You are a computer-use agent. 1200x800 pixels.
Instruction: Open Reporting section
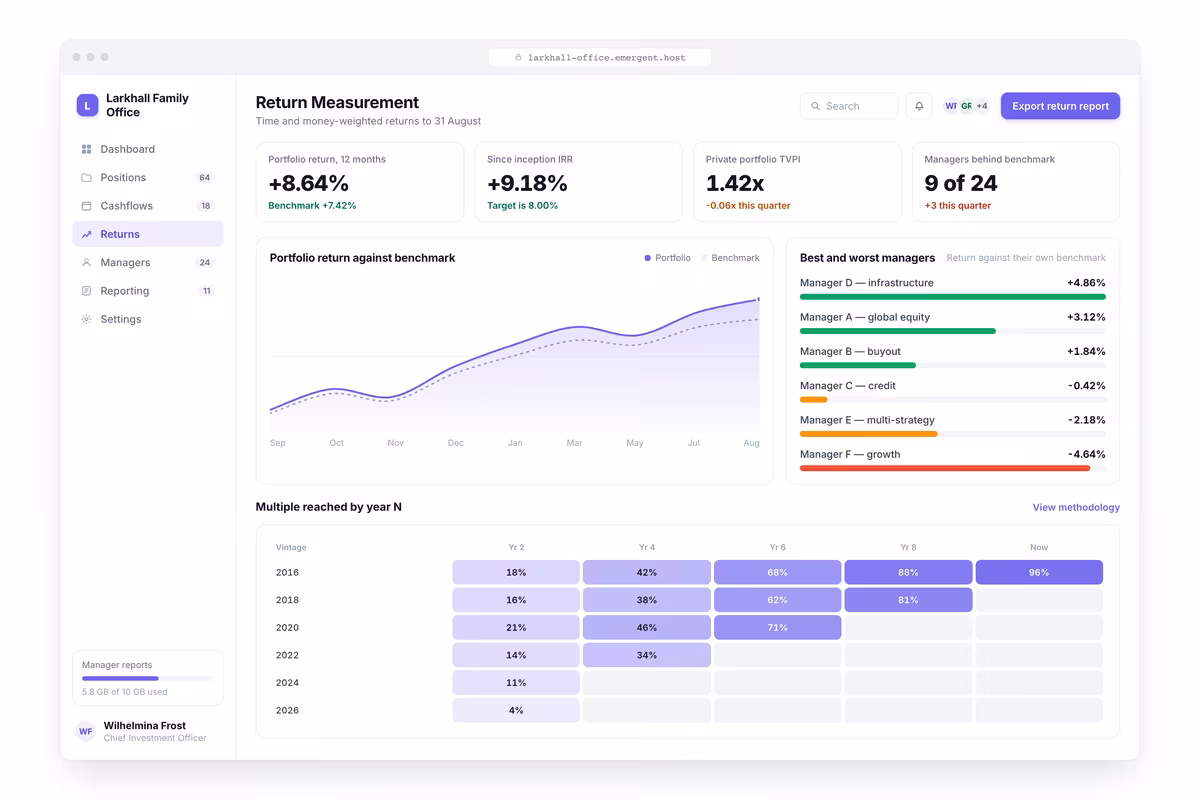148,291
